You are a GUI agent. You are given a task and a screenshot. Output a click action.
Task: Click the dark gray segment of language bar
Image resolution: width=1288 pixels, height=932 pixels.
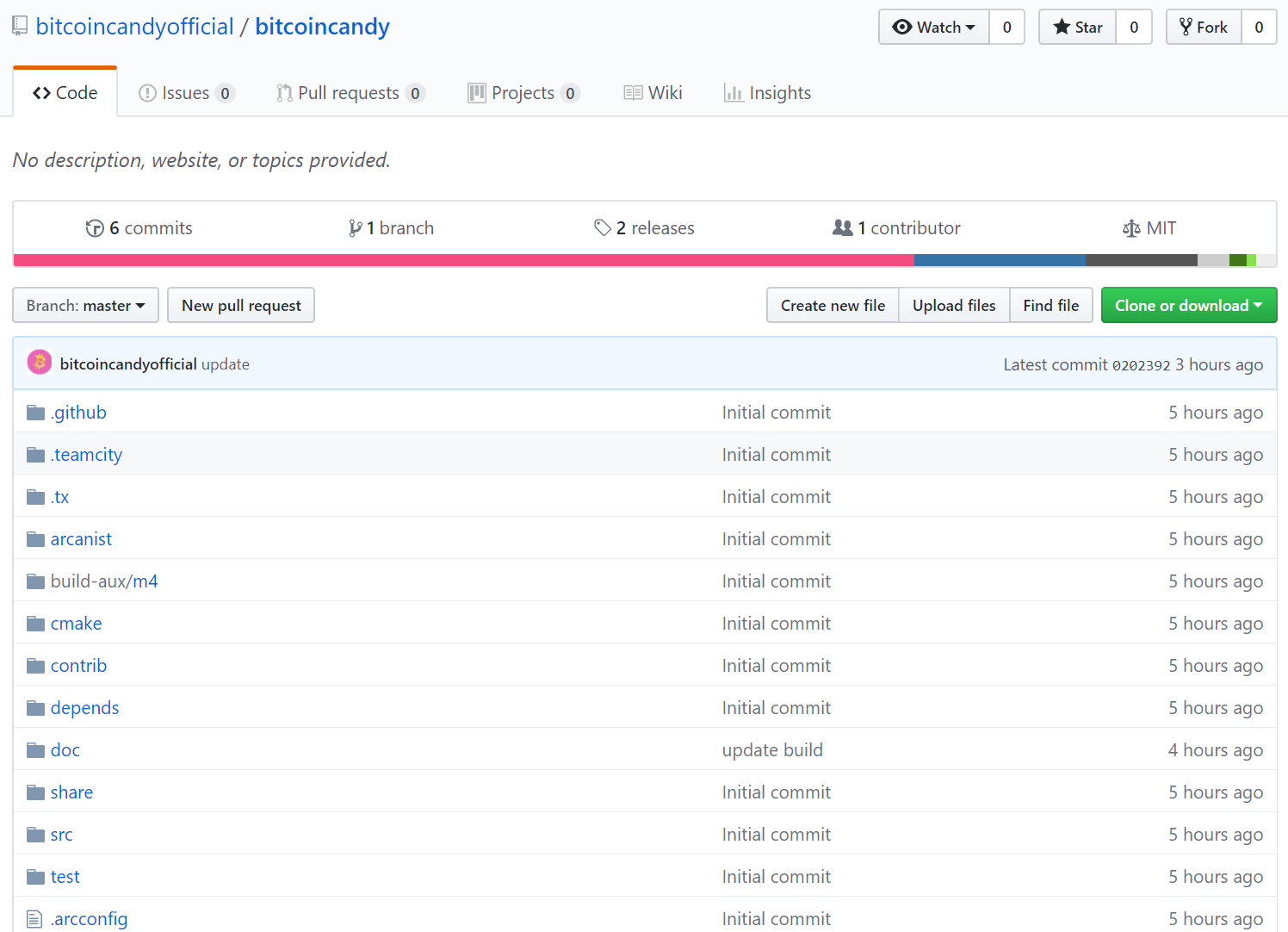(x=1142, y=260)
